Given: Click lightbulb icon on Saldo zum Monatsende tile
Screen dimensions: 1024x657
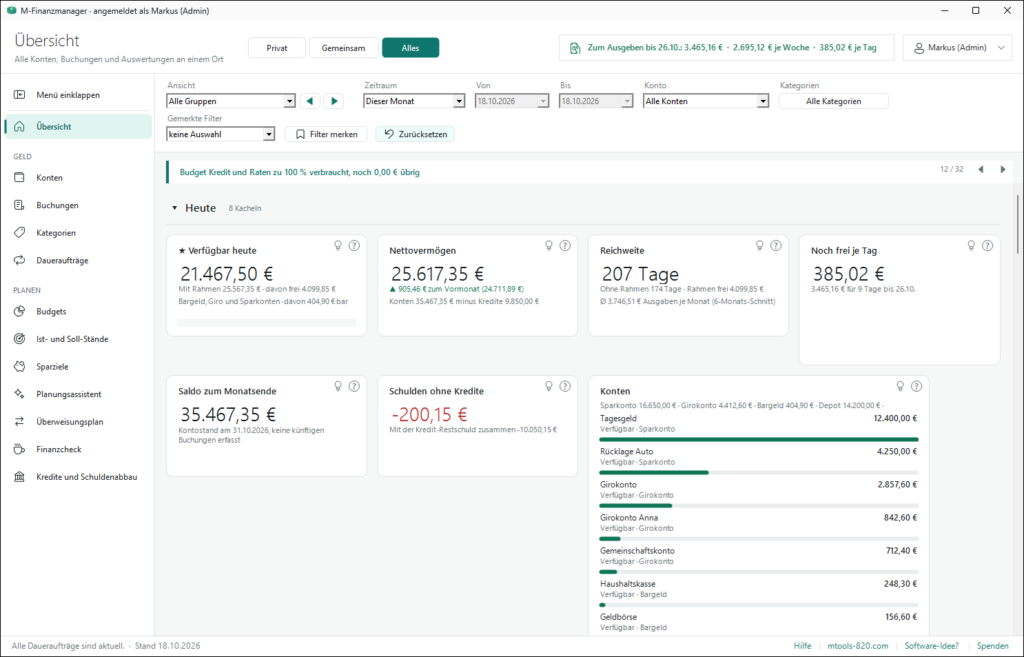Looking at the screenshot, I should (x=338, y=386).
